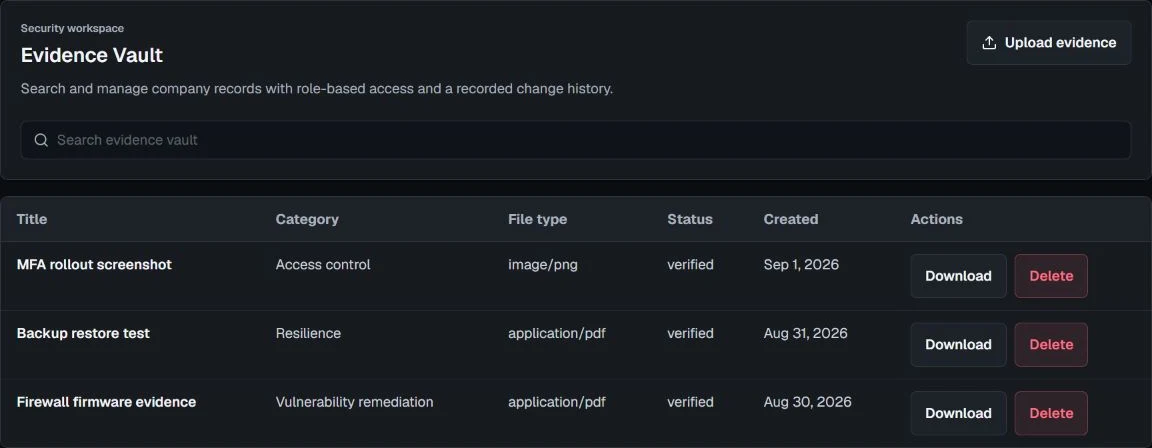This screenshot has width=1152, height=448.
Task: Select the Firewall firmware evidence title
Action: point(107,402)
